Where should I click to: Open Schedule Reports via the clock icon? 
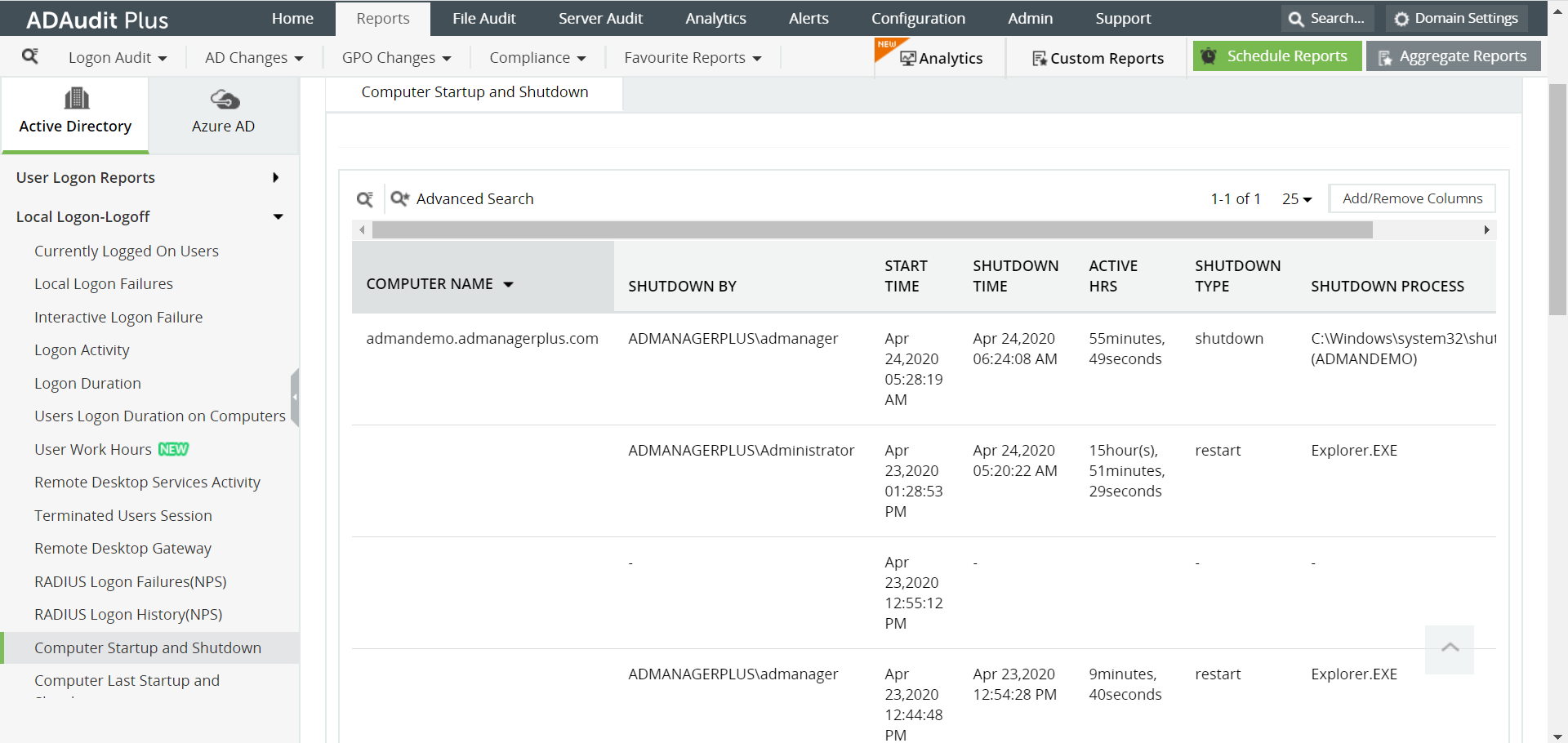coord(1209,56)
